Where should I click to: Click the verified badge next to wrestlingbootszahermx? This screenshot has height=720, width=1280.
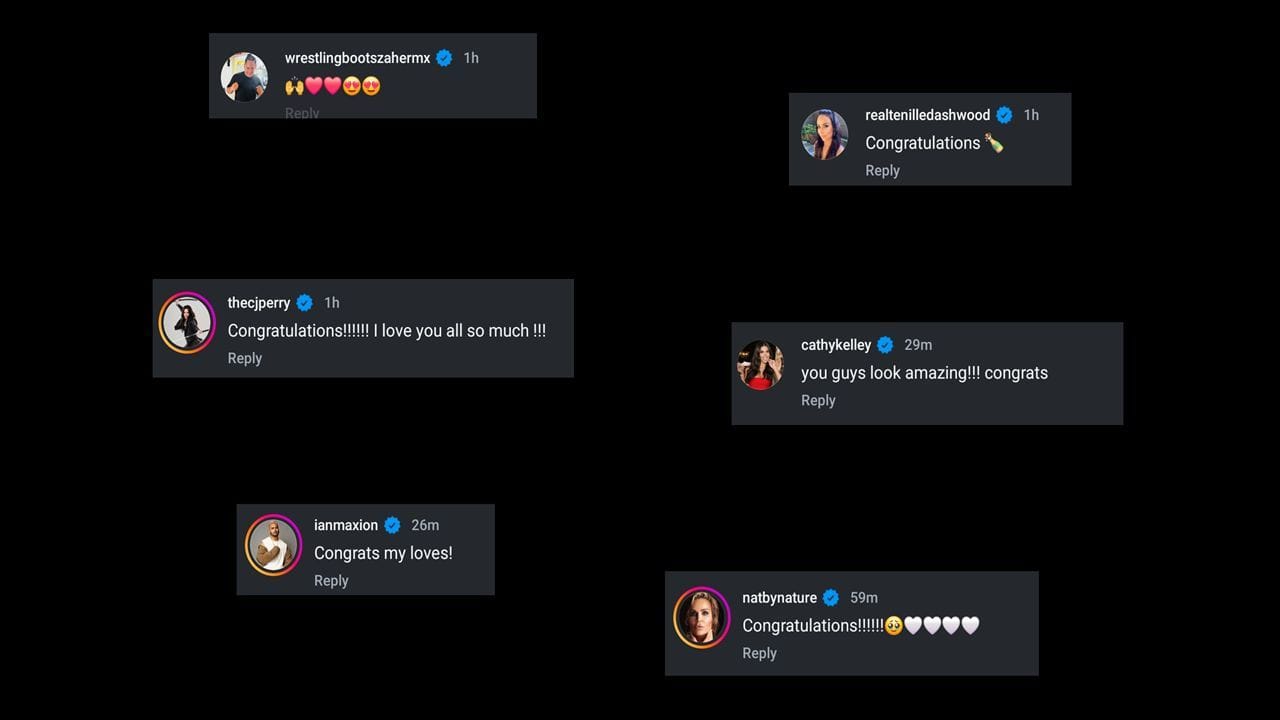click(x=444, y=58)
